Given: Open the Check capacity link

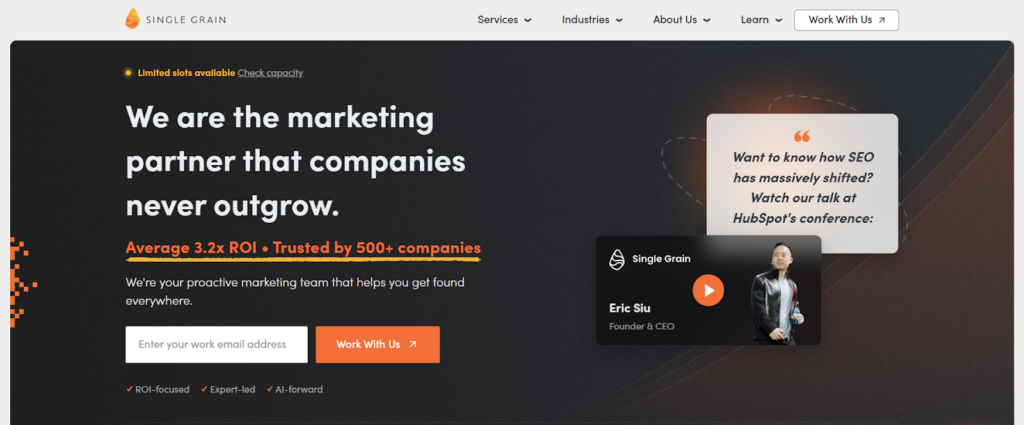Looking at the screenshot, I should pyautogui.click(x=270, y=73).
